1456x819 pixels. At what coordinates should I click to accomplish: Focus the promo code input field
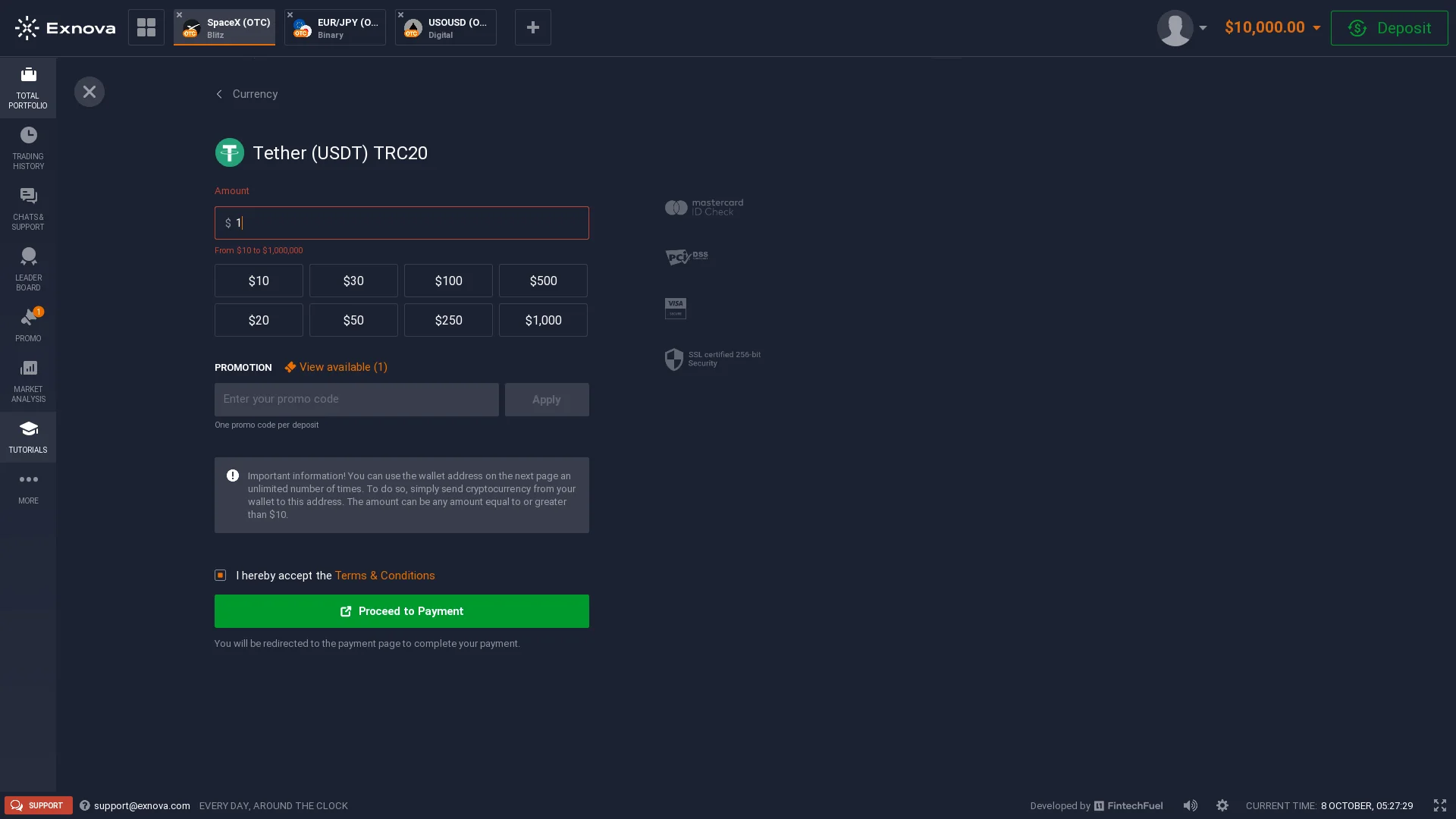356,400
